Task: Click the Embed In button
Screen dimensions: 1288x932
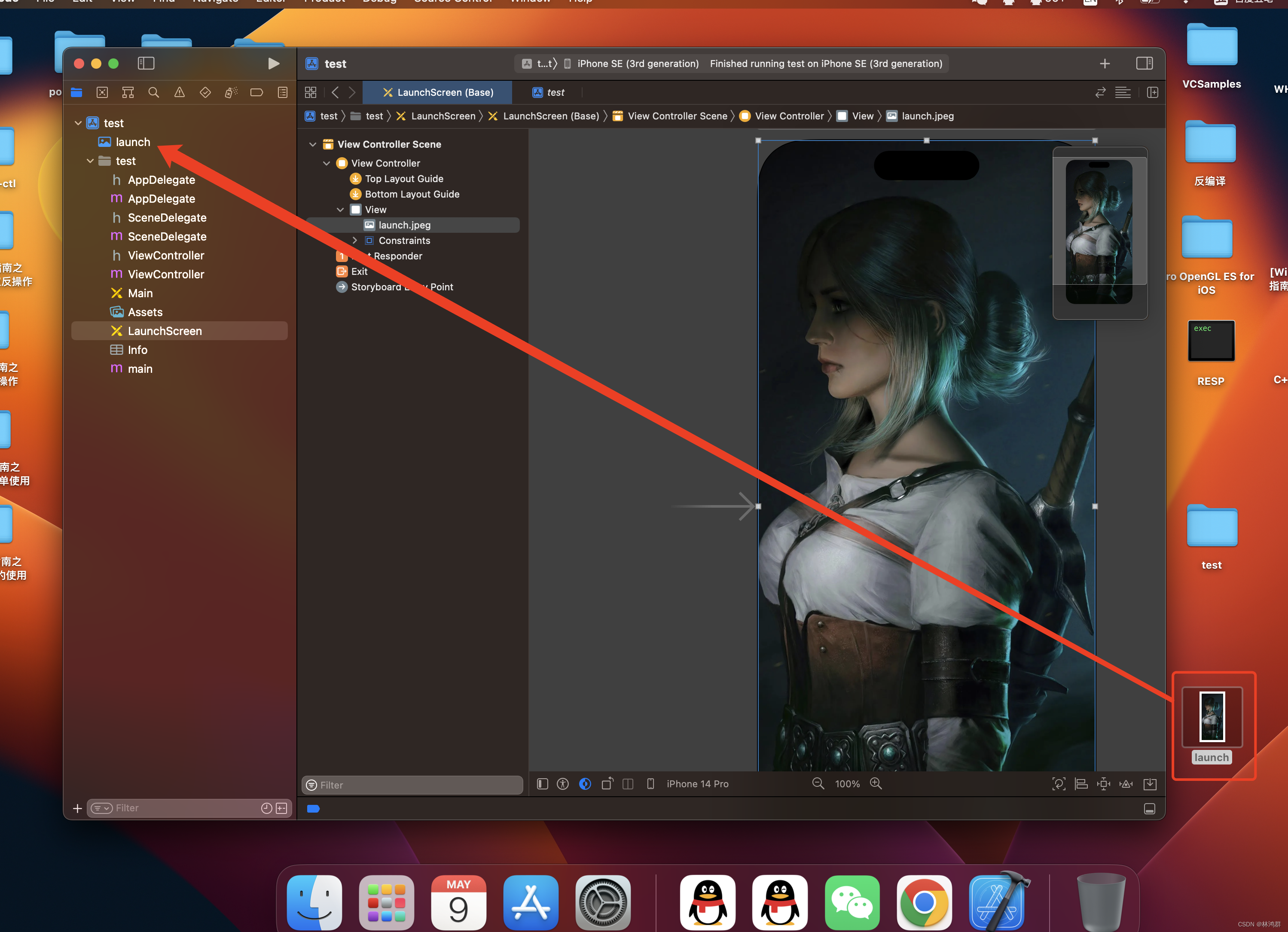Action: (x=1150, y=784)
